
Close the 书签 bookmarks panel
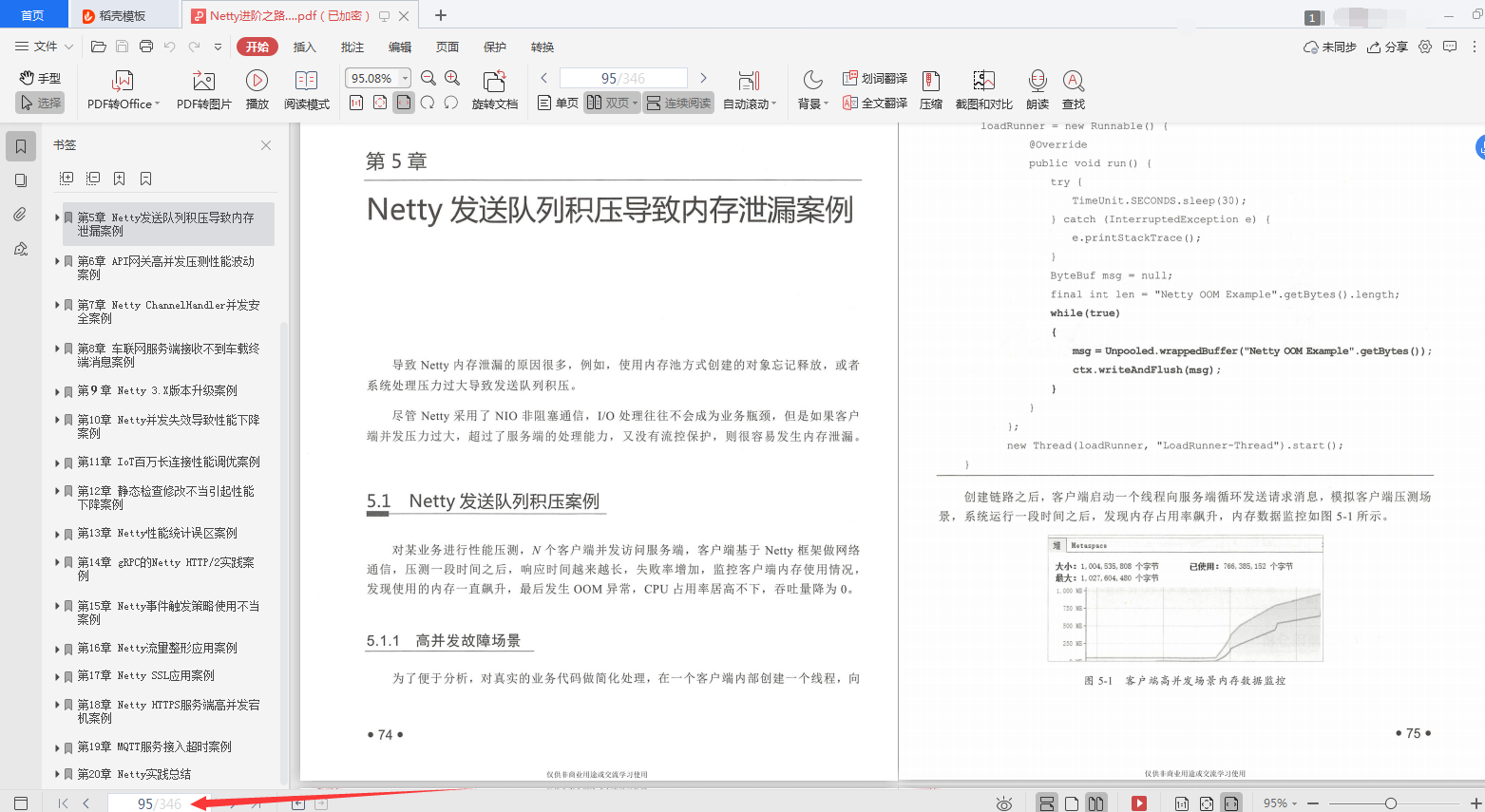266,145
